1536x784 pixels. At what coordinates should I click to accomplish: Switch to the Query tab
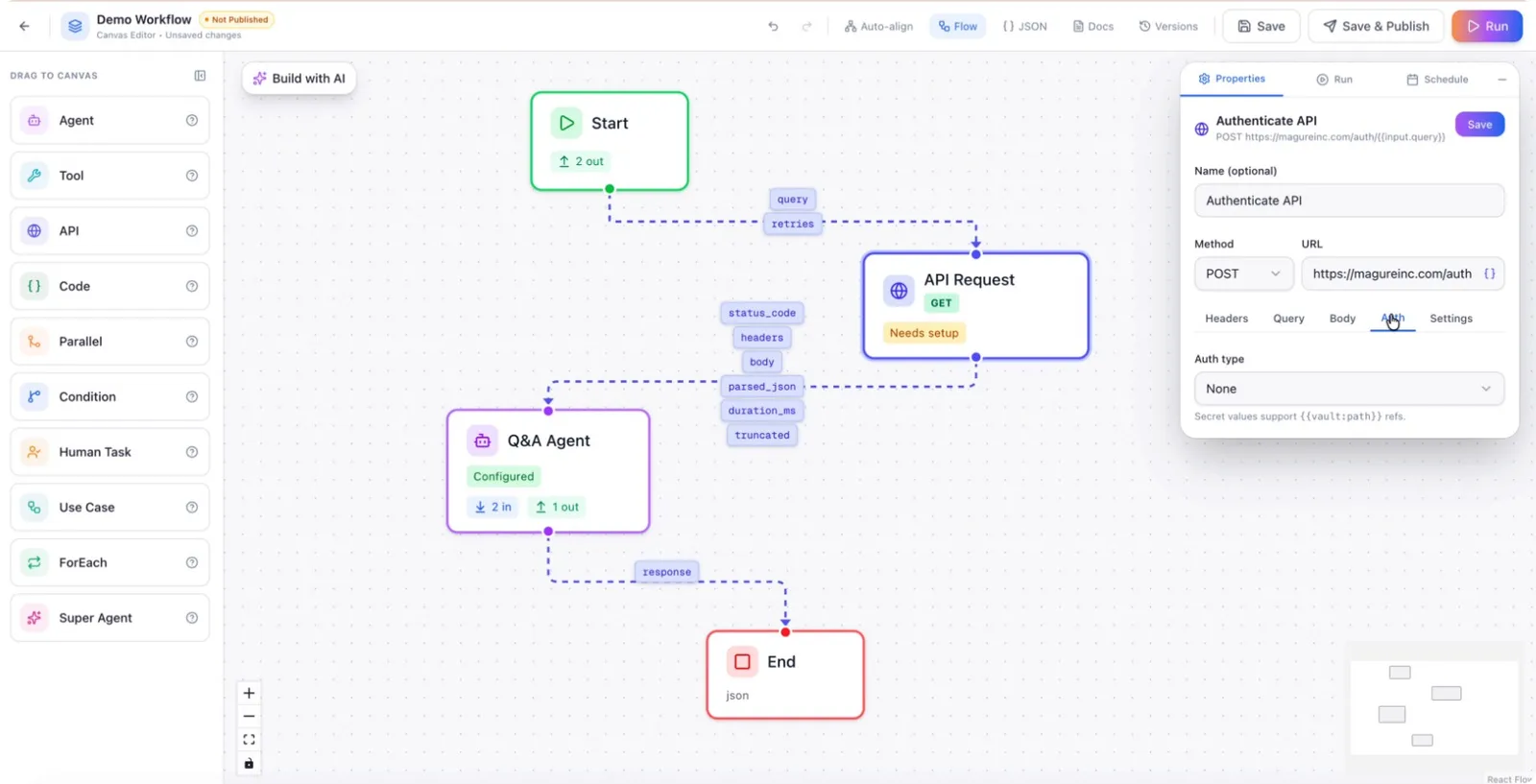pyautogui.click(x=1288, y=319)
